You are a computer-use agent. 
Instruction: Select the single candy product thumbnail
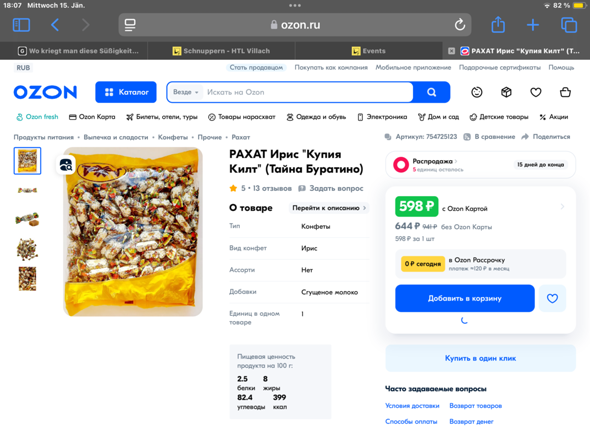tap(27, 219)
